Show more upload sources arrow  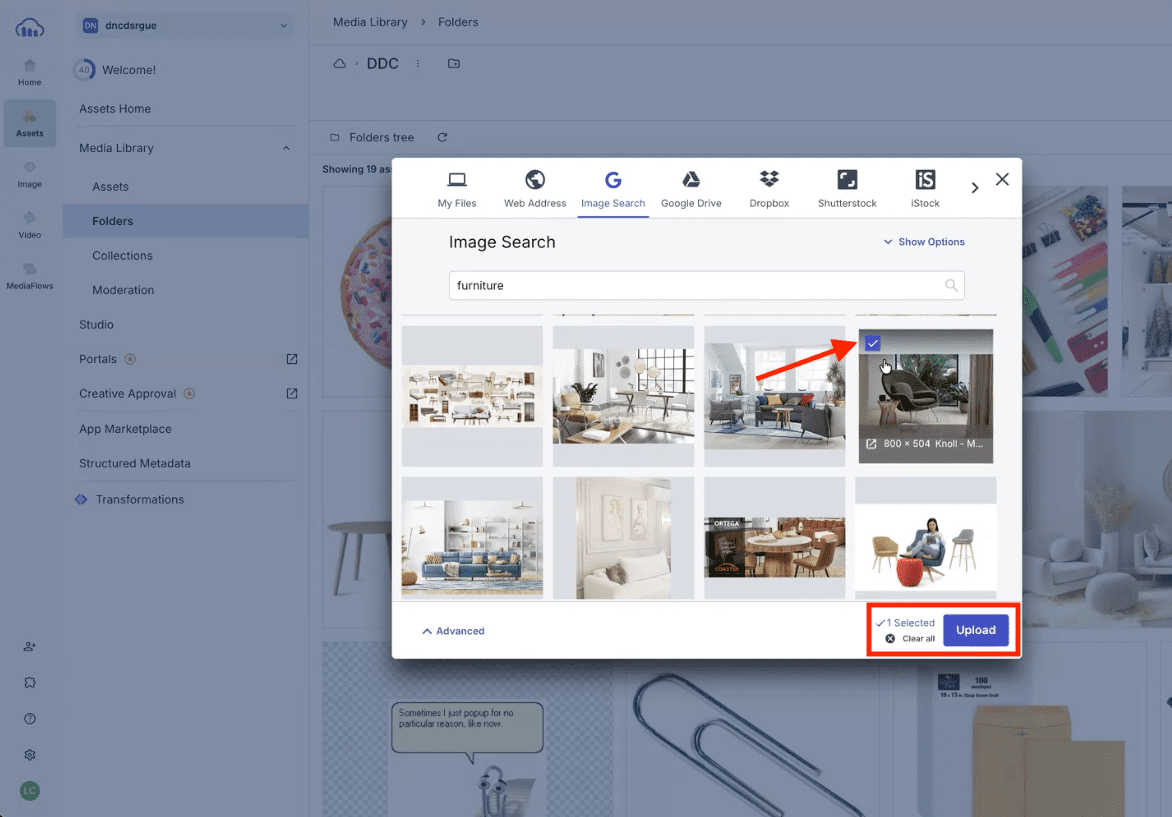(x=975, y=188)
